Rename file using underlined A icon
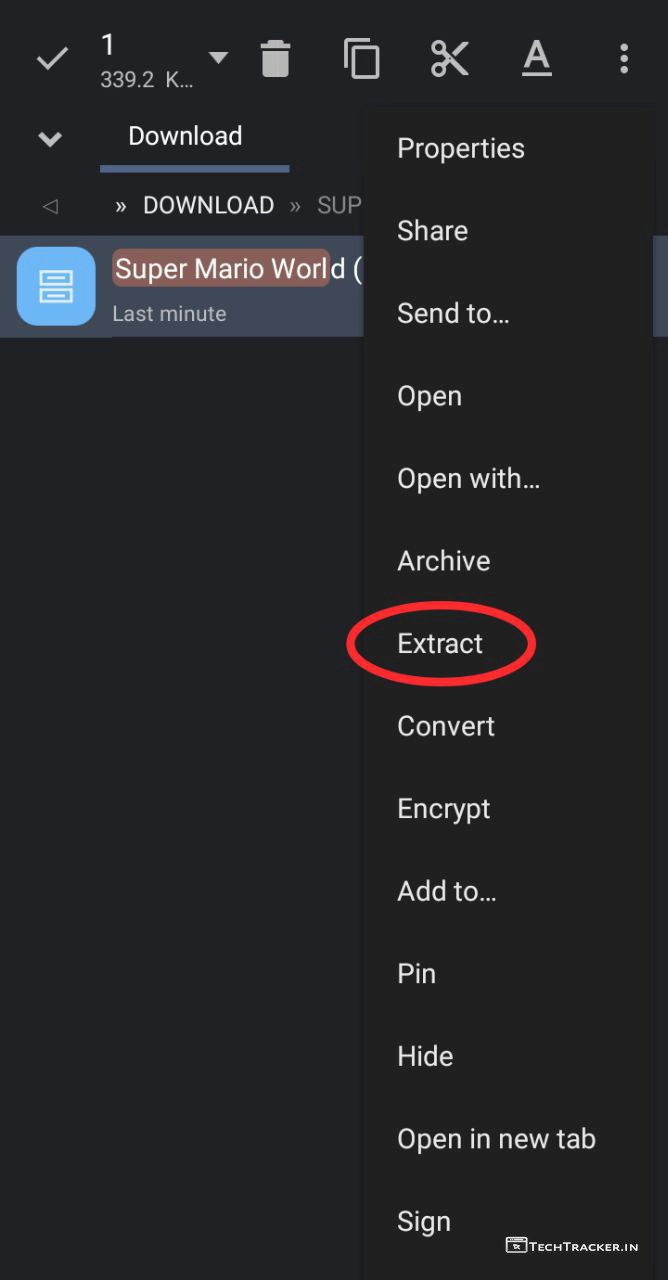Screen dimensions: 668x1280 pos(537,59)
